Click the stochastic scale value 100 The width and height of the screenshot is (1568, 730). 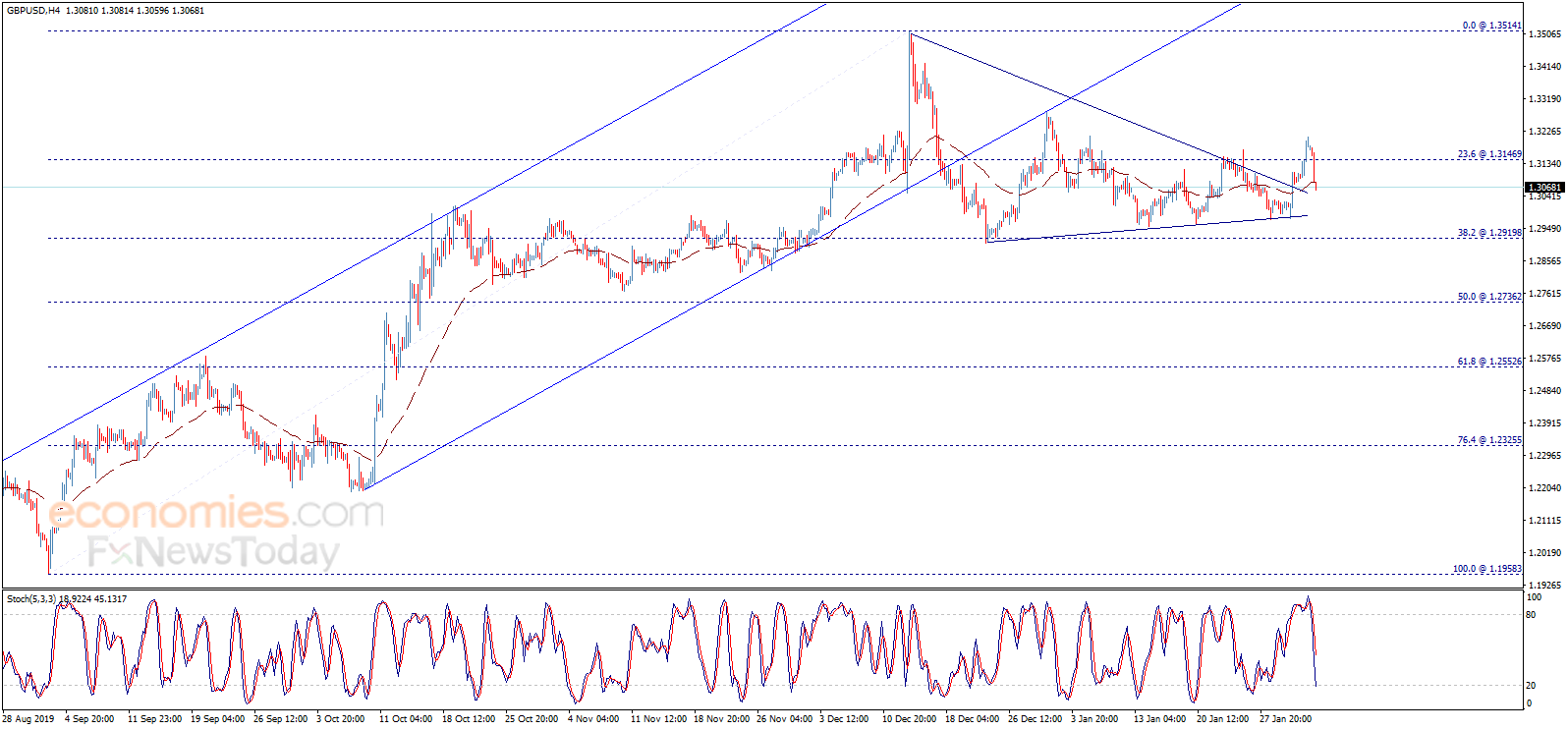point(1534,597)
